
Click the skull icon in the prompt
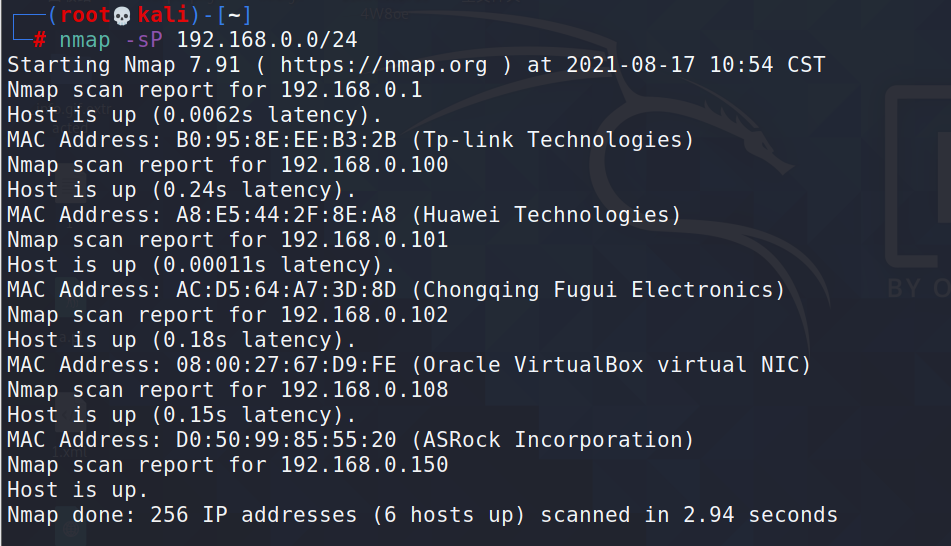[122, 15]
